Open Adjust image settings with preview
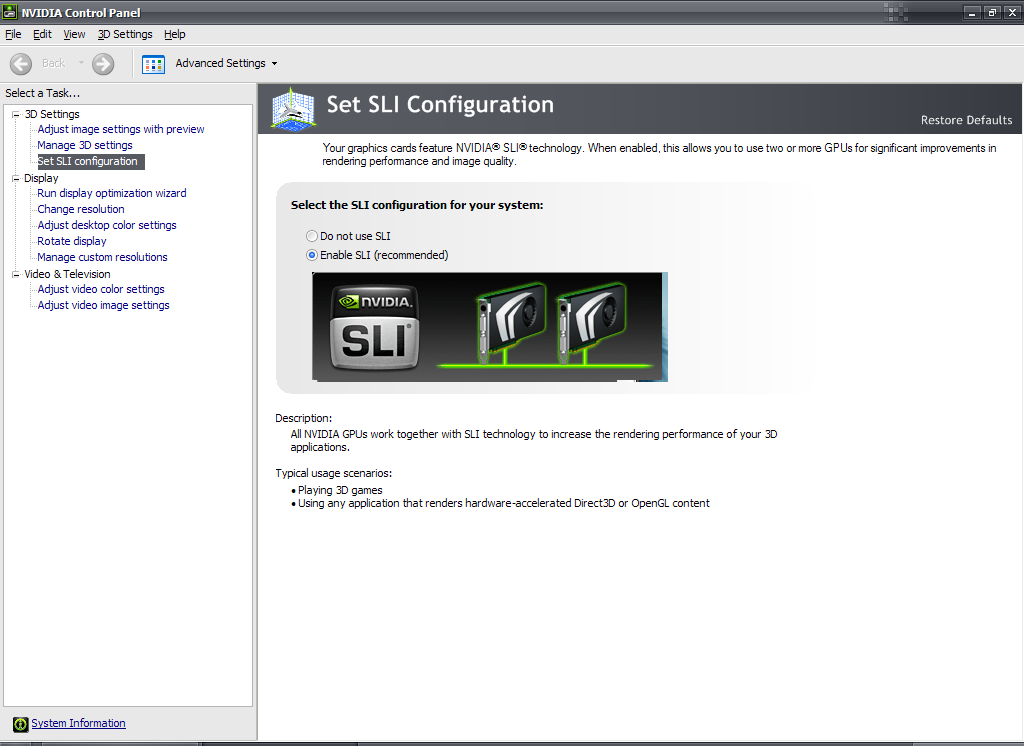The image size is (1024, 746). [x=121, y=129]
